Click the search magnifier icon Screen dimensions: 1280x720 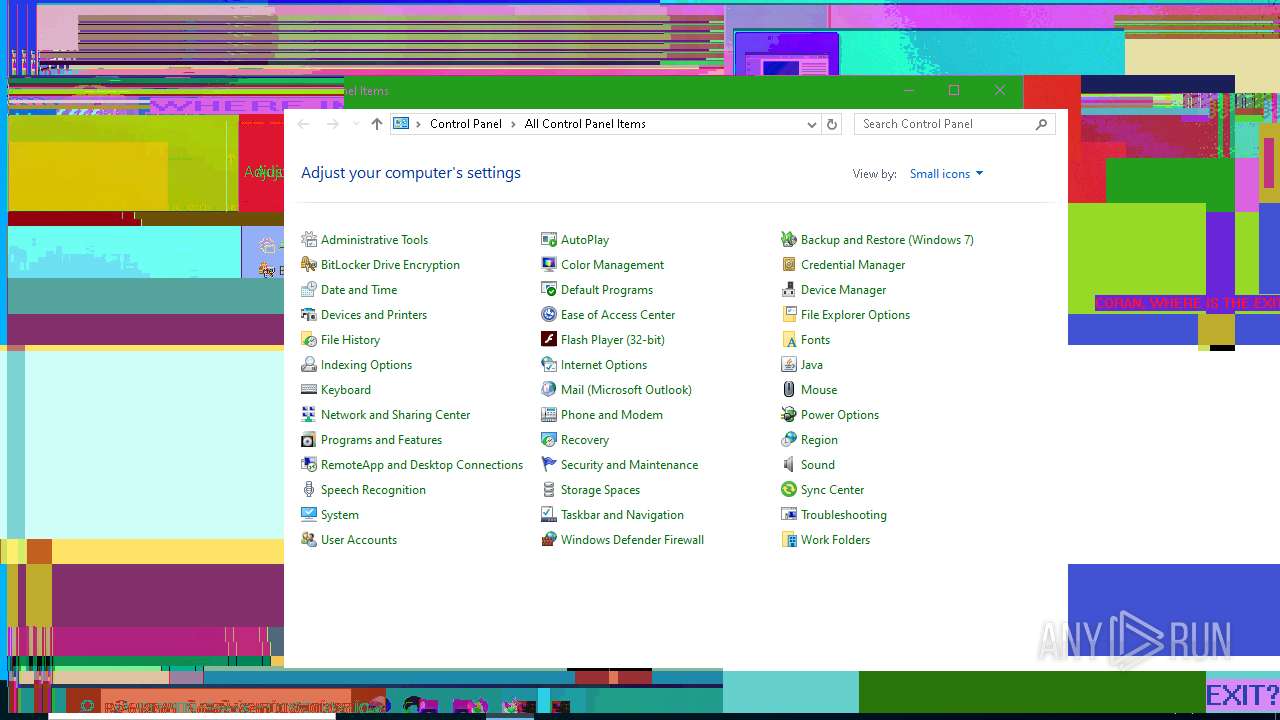1041,124
